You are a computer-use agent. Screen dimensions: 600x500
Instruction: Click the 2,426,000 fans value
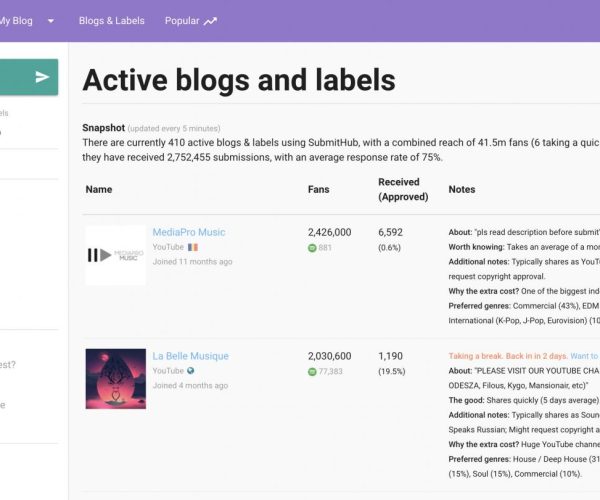329,232
